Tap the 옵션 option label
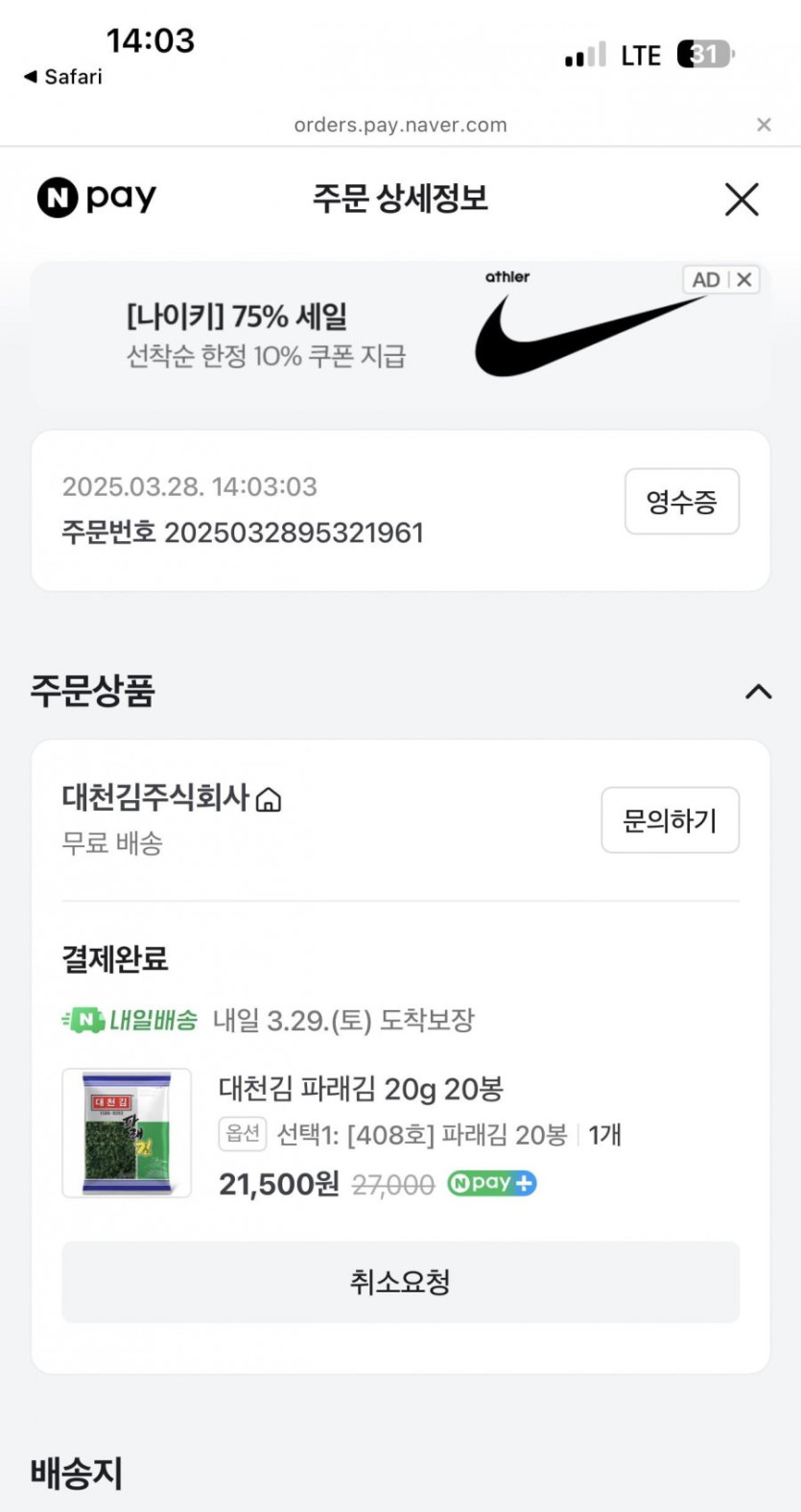801x1512 pixels. pyautogui.click(x=243, y=1134)
